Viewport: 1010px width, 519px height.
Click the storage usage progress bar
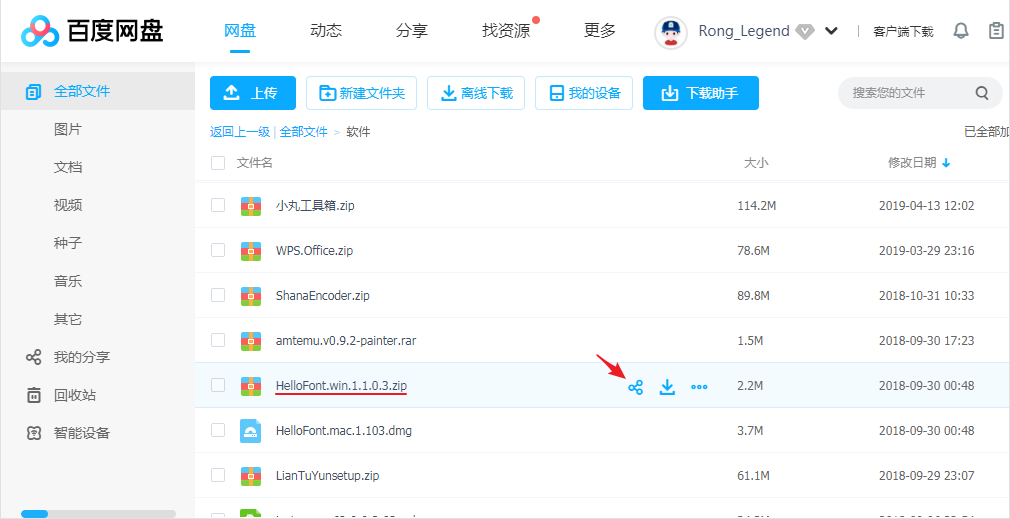(x=98, y=514)
